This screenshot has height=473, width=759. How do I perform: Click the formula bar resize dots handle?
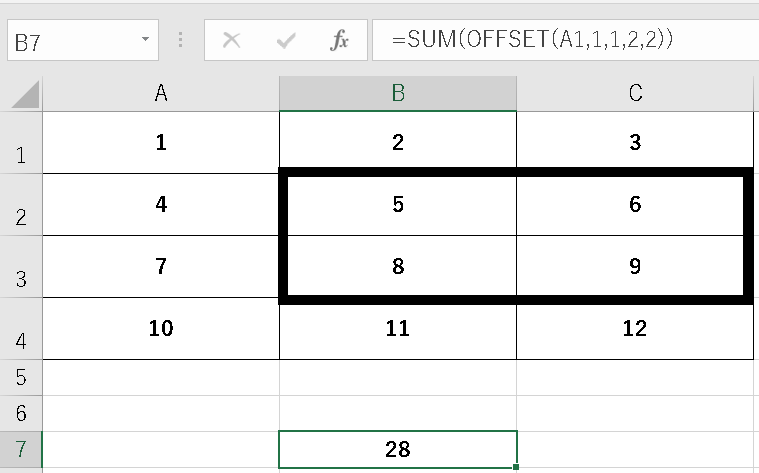pyautogui.click(x=180, y=41)
